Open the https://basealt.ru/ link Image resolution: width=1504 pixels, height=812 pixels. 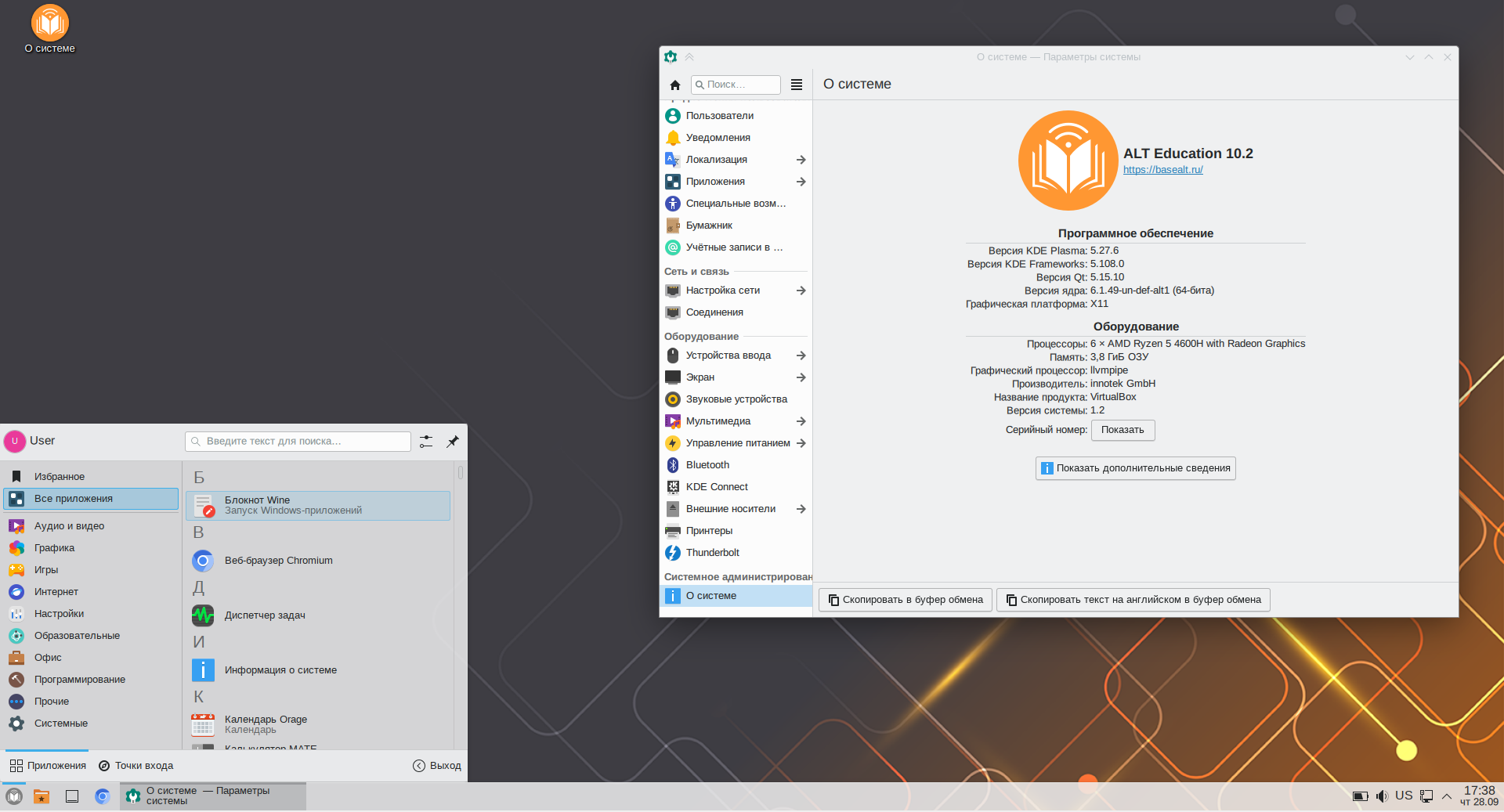point(1162,170)
